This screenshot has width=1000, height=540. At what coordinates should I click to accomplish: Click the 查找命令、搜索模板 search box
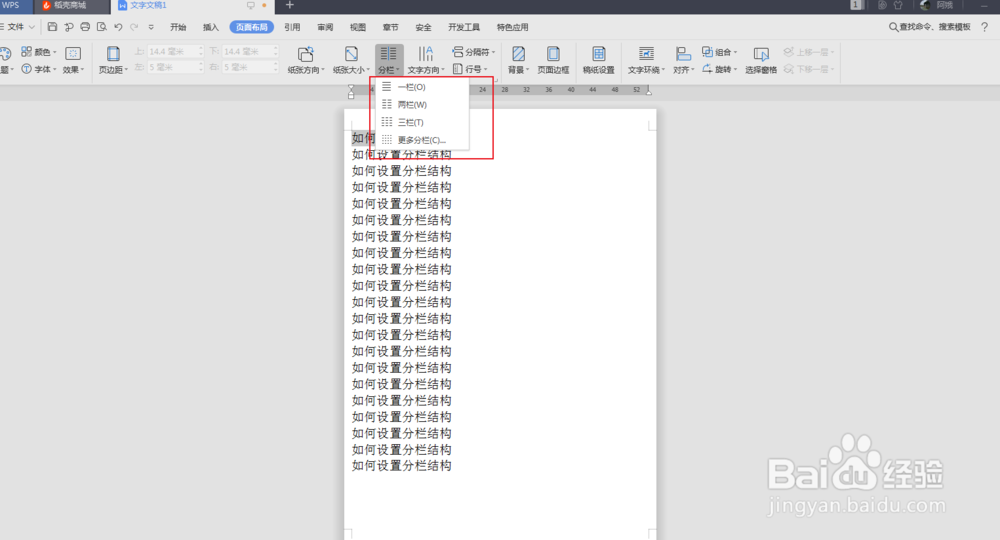tap(930, 27)
